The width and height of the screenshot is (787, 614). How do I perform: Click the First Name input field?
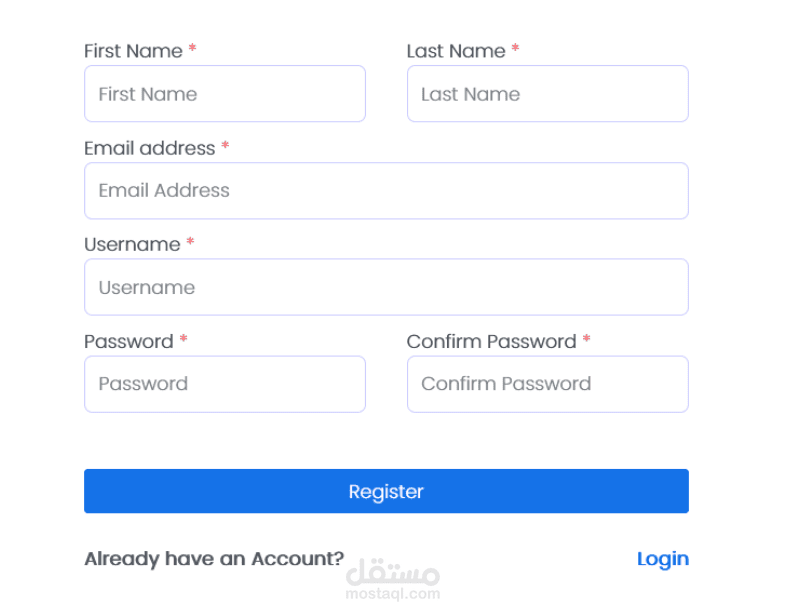[x=225, y=93]
